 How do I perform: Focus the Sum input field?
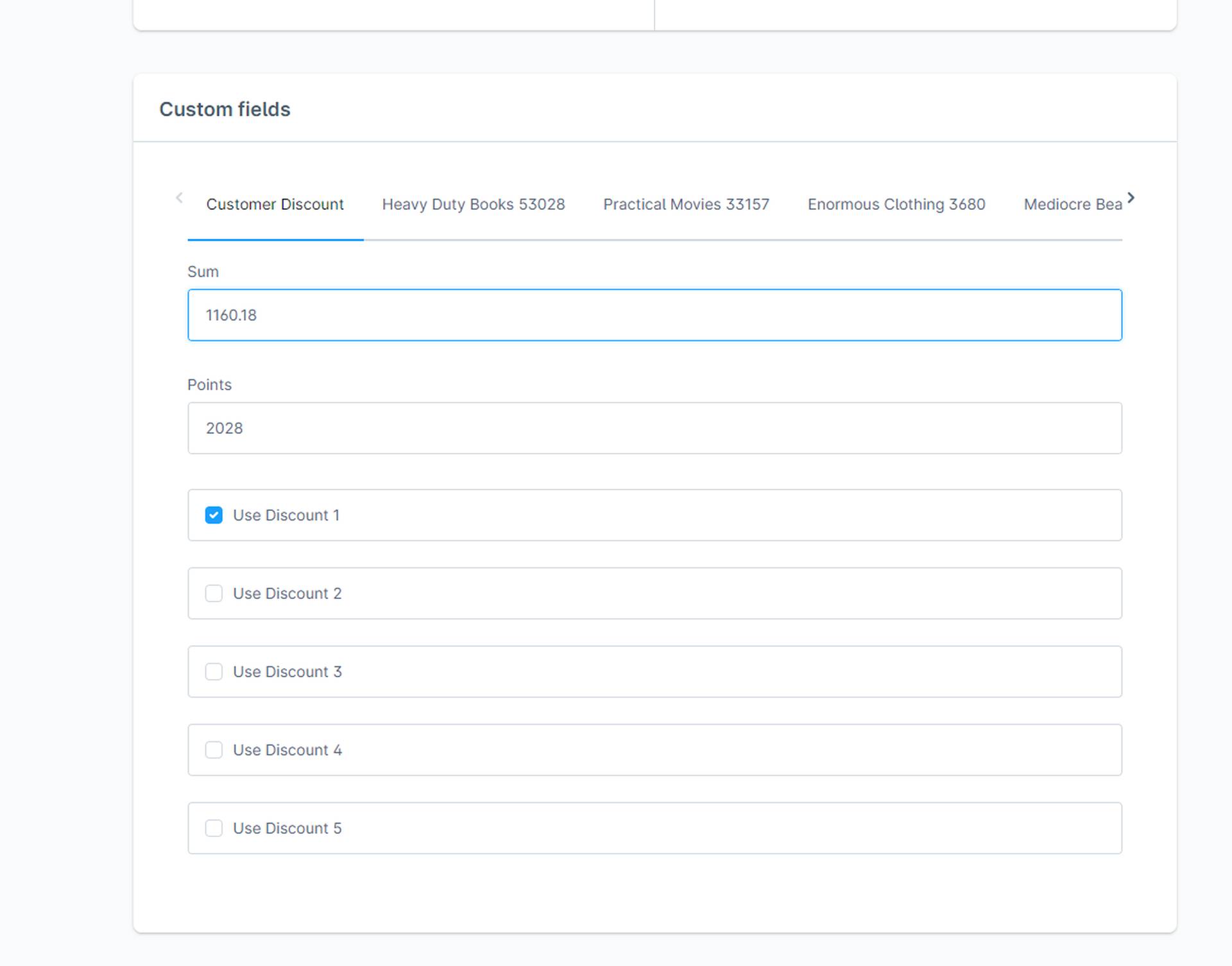click(x=654, y=315)
